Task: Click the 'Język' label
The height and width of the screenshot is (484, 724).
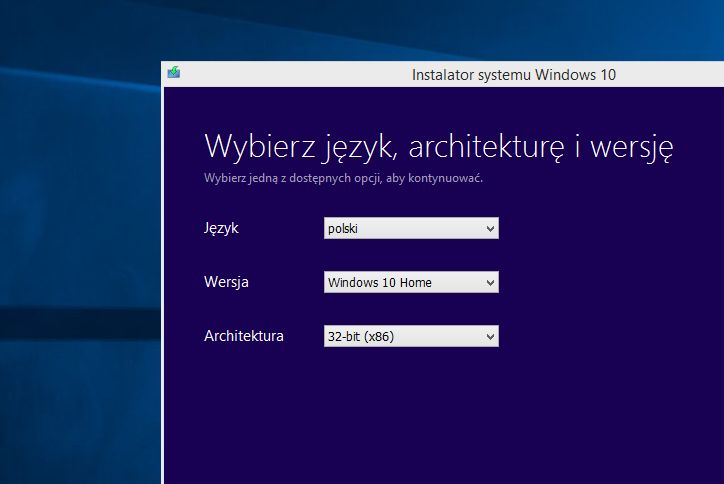Action: (221, 228)
